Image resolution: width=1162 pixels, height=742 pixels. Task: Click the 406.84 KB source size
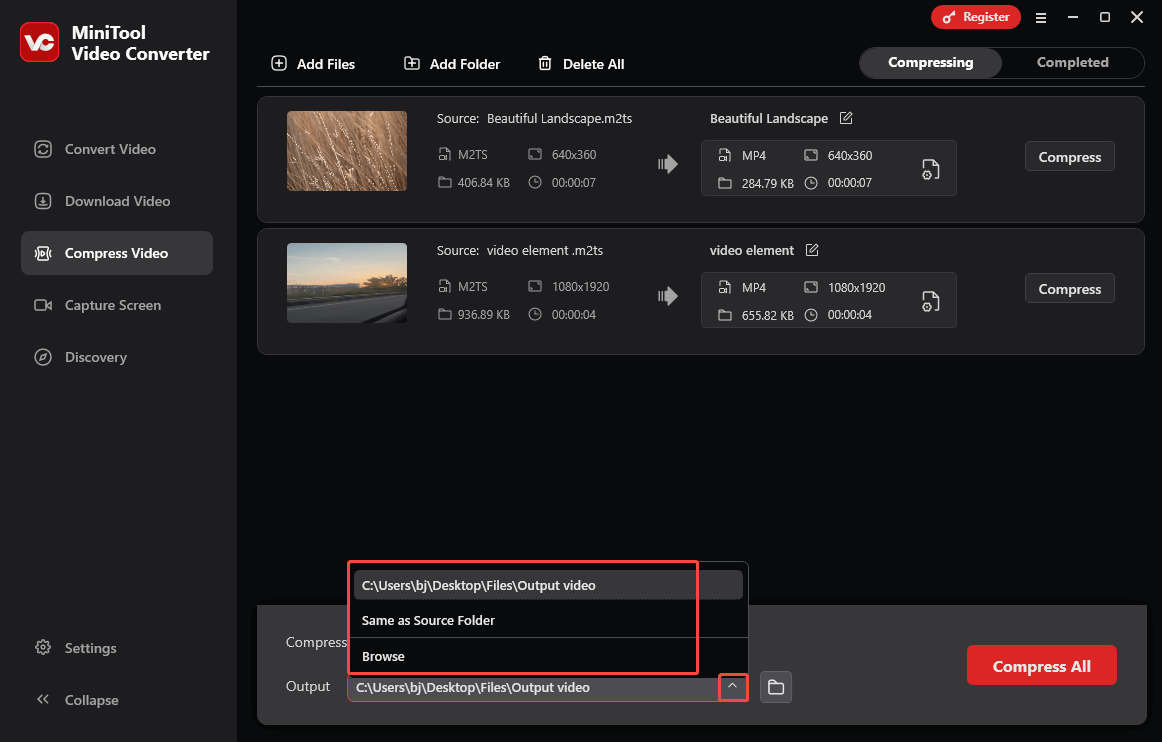(483, 182)
